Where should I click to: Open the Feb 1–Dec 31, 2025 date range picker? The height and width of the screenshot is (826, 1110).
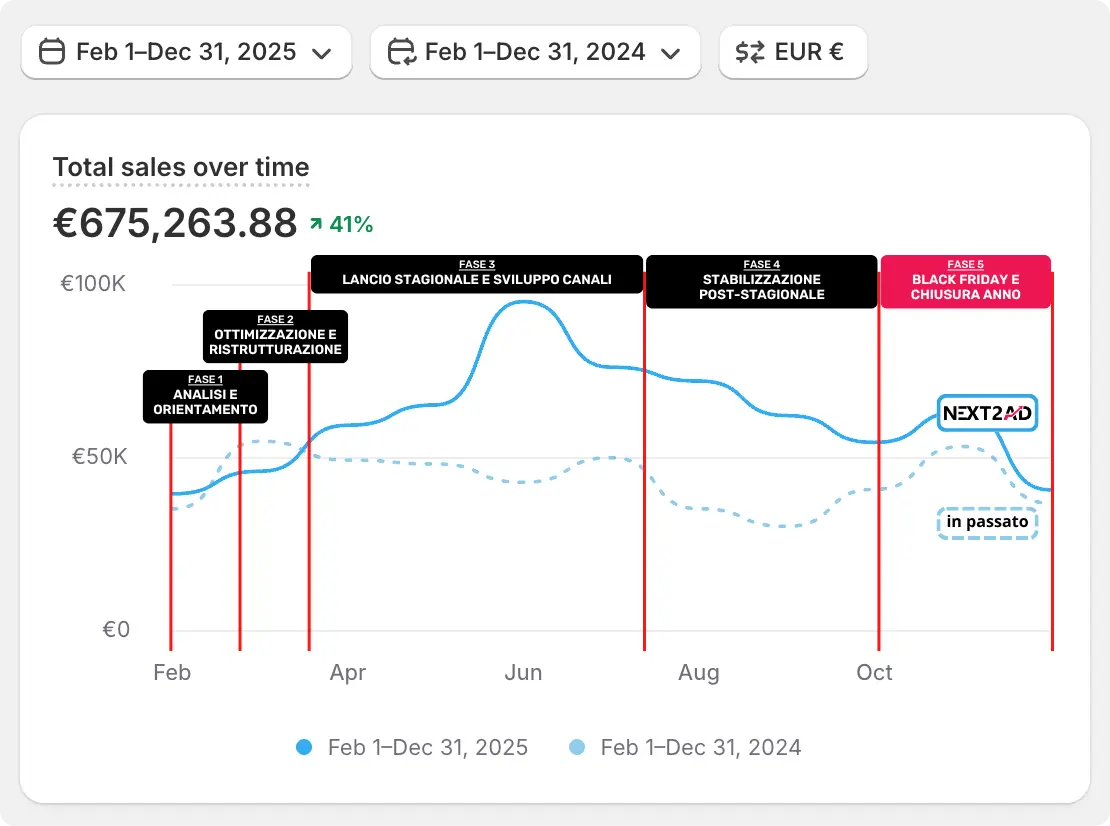pos(186,52)
